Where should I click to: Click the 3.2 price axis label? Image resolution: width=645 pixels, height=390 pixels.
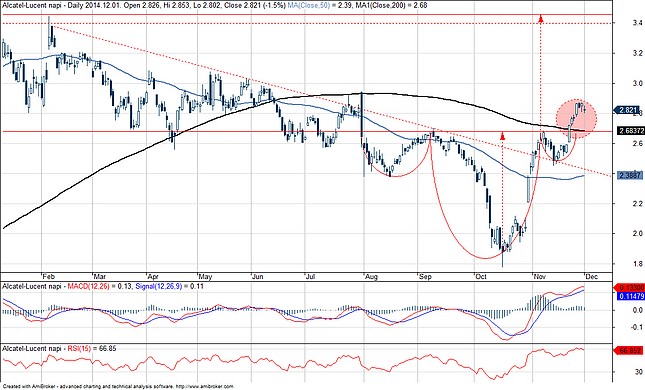pyautogui.click(x=638, y=53)
